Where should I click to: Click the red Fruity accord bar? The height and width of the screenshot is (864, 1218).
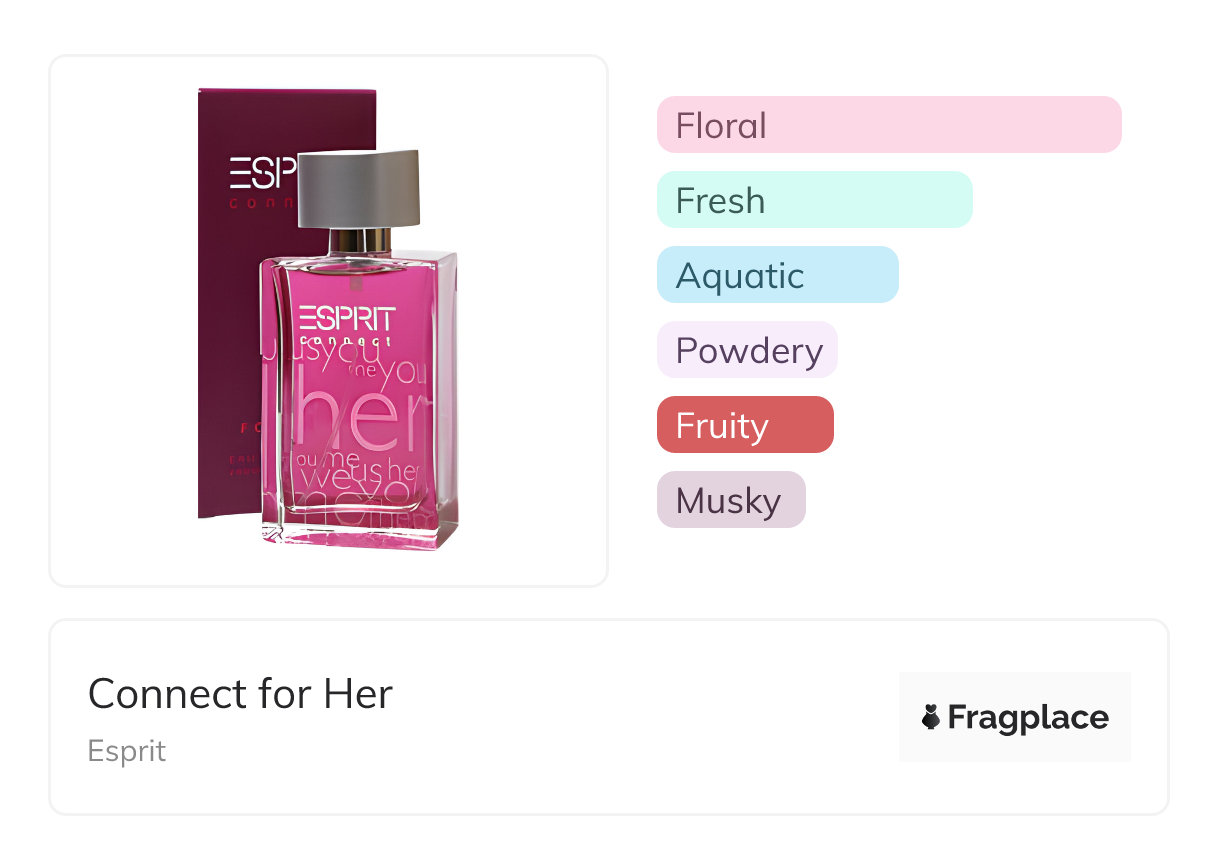click(744, 425)
